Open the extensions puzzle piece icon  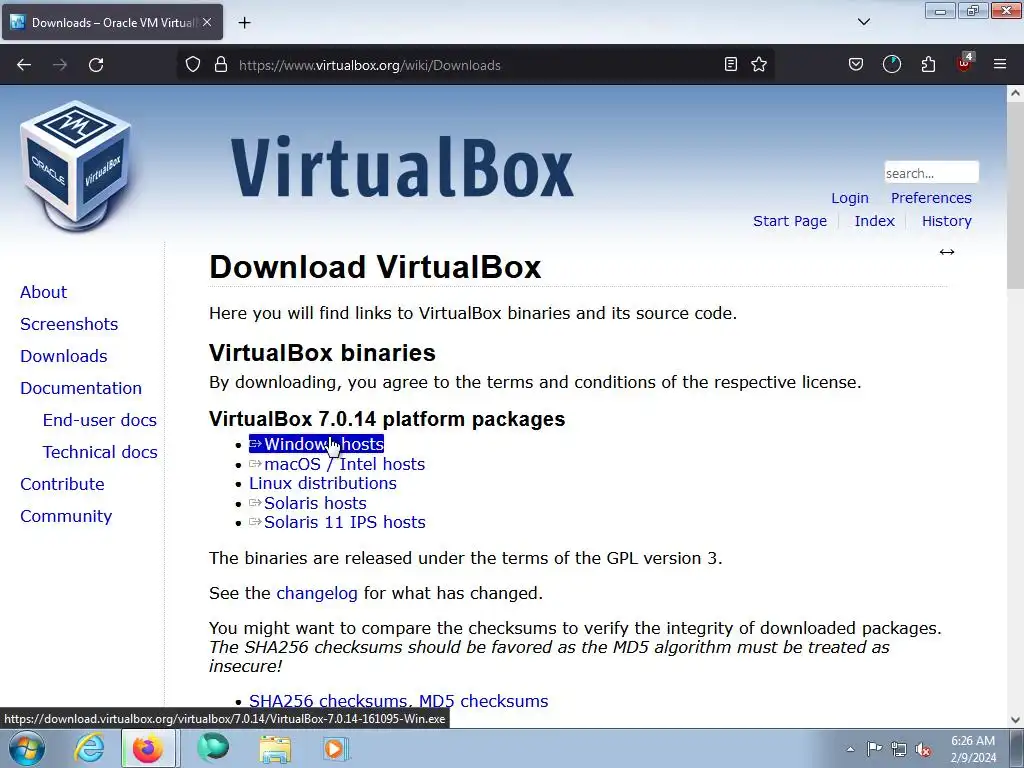[x=928, y=64]
